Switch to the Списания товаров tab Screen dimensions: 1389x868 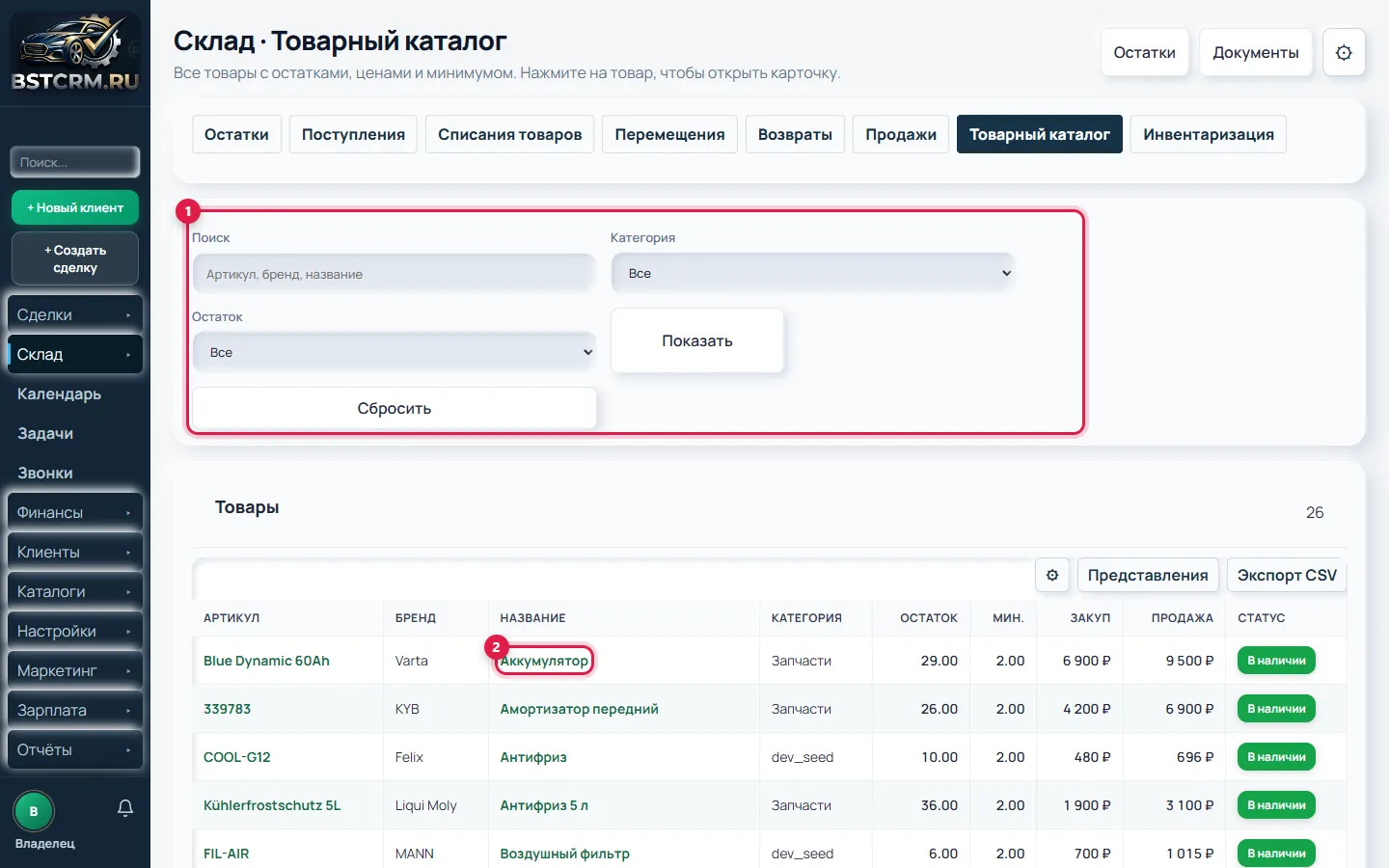[x=510, y=134]
